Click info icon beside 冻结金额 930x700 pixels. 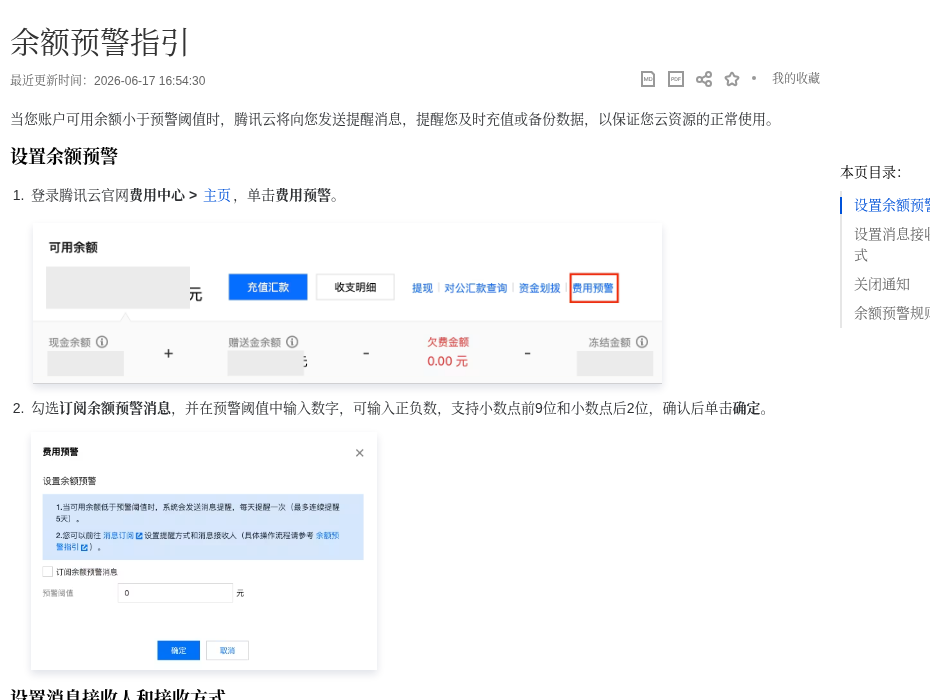(x=642, y=342)
